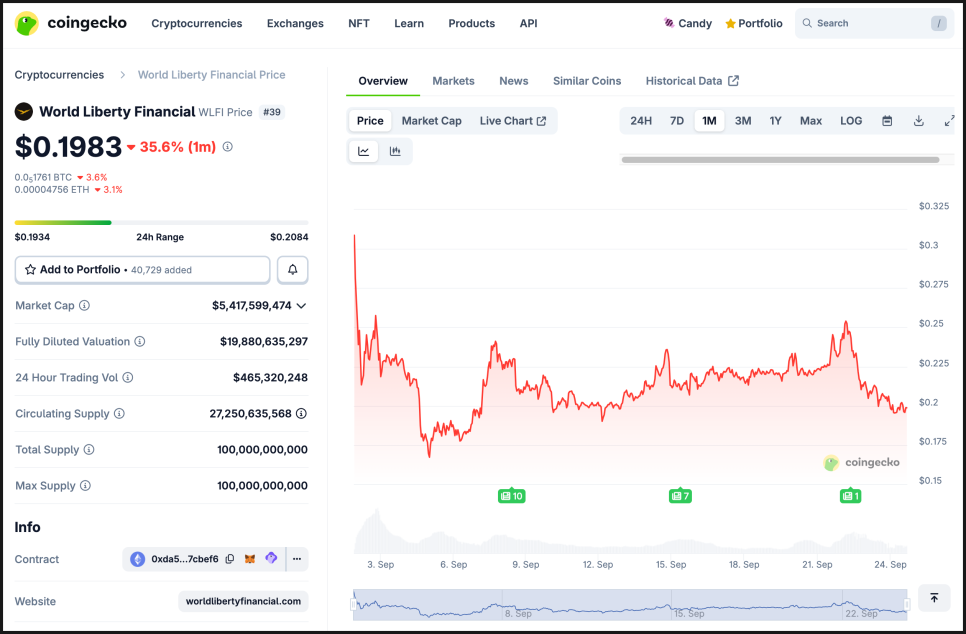Image resolution: width=966 pixels, height=634 pixels.
Task: Add token to MetaMask fox icon
Action: [250, 559]
